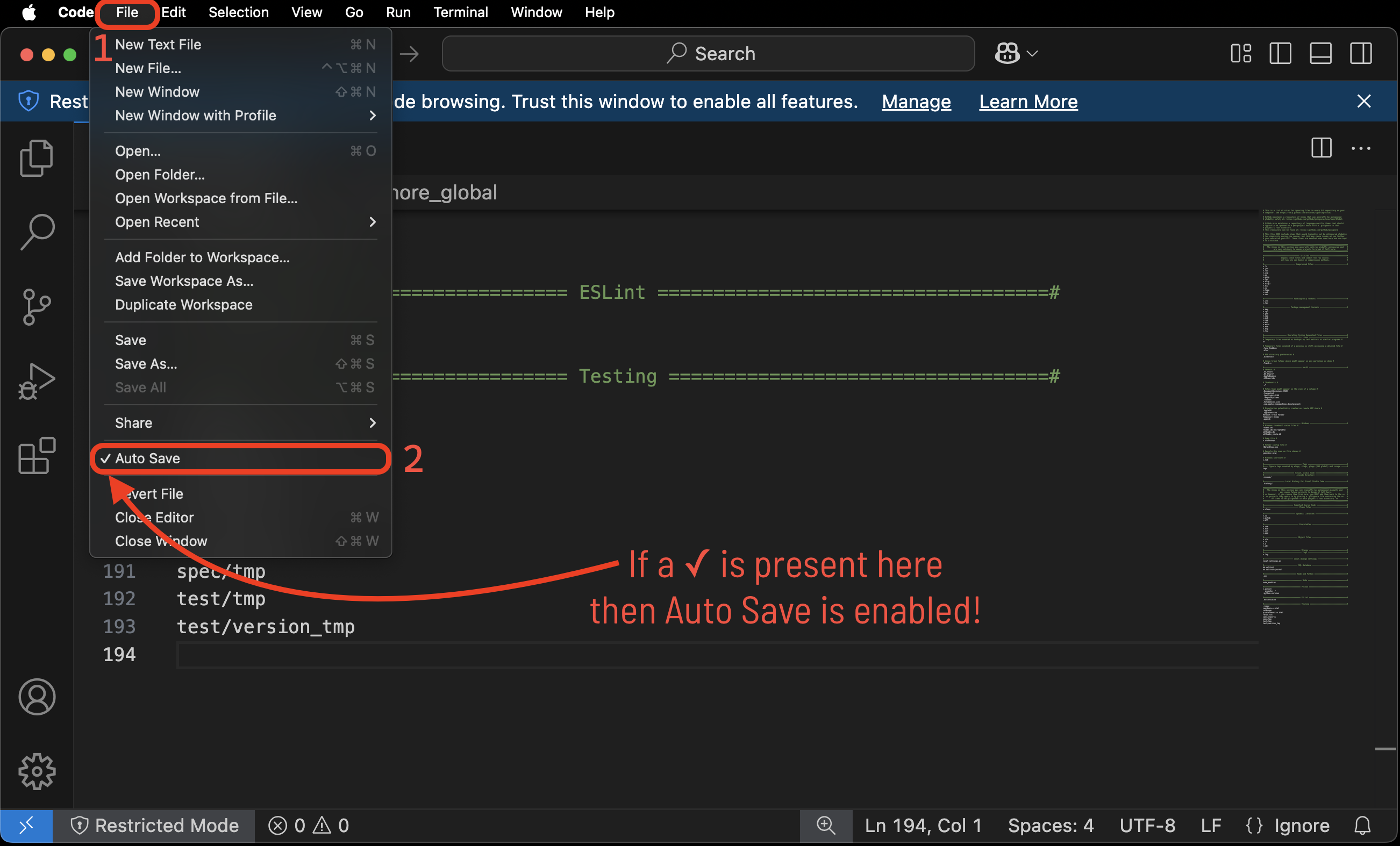Open Copilot from the title bar
Viewport: 1400px width, 846px height.
click(1007, 53)
